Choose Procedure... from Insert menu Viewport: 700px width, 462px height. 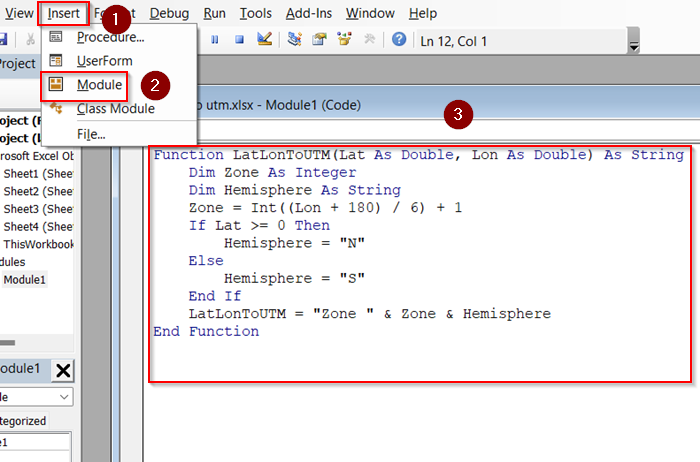click(x=110, y=37)
